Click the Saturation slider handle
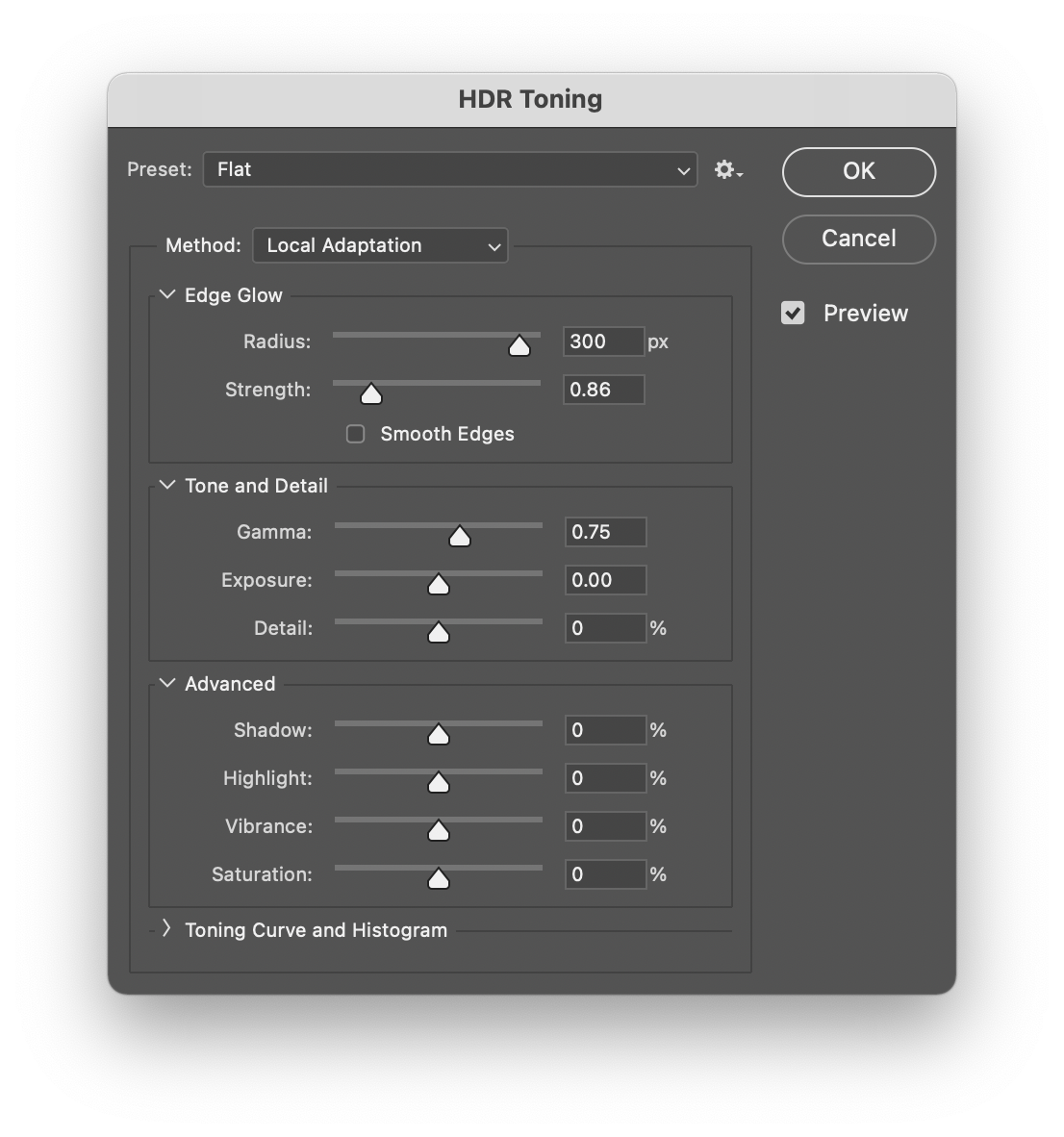Screen dimensions: 1064x1137 pyautogui.click(x=439, y=879)
